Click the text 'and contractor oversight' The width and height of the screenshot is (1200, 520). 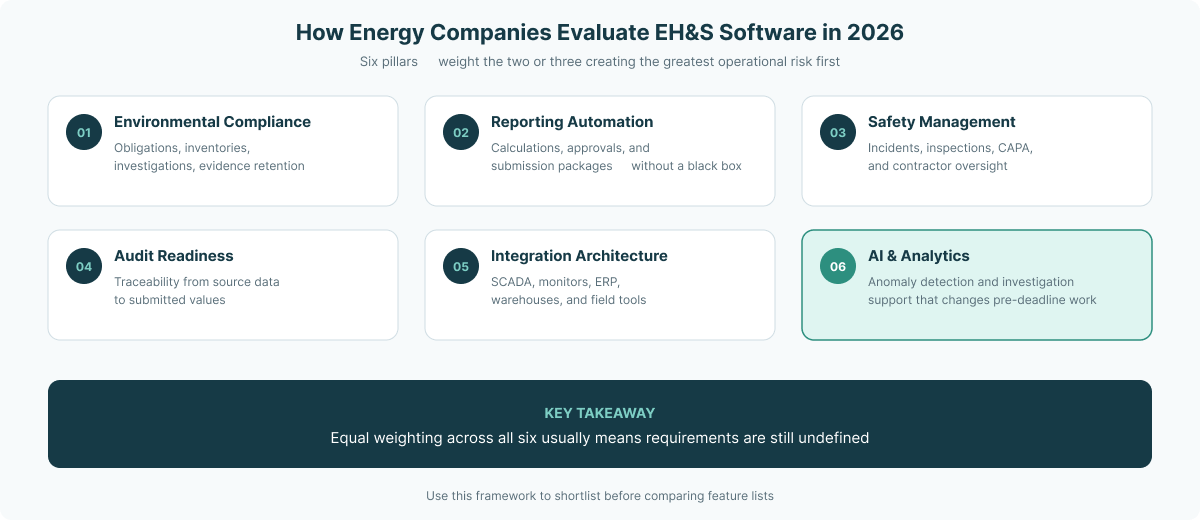click(938, 166)
